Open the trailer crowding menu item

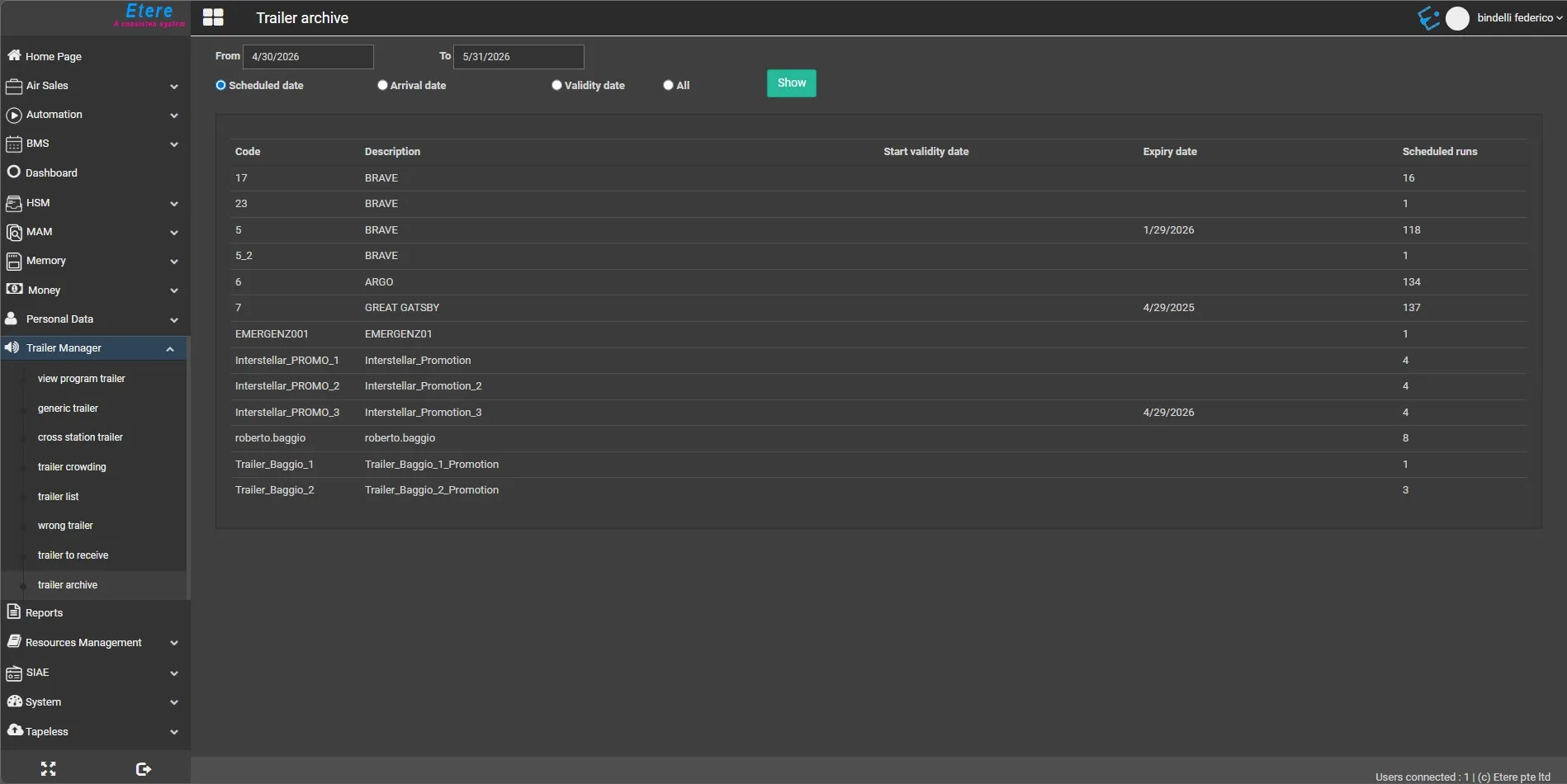(x=72, y=467)
